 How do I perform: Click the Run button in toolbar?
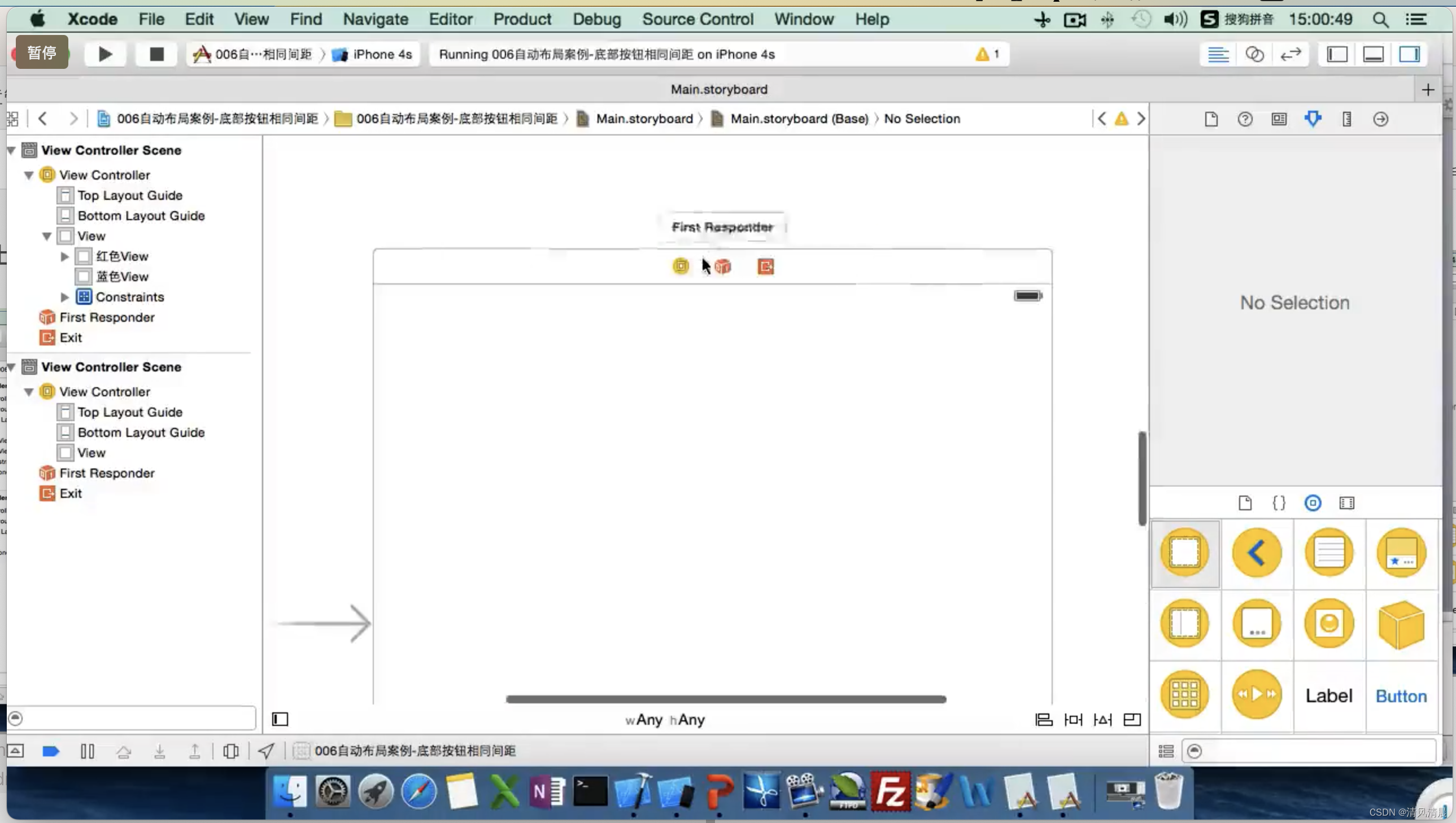click(x=105, y=53)
